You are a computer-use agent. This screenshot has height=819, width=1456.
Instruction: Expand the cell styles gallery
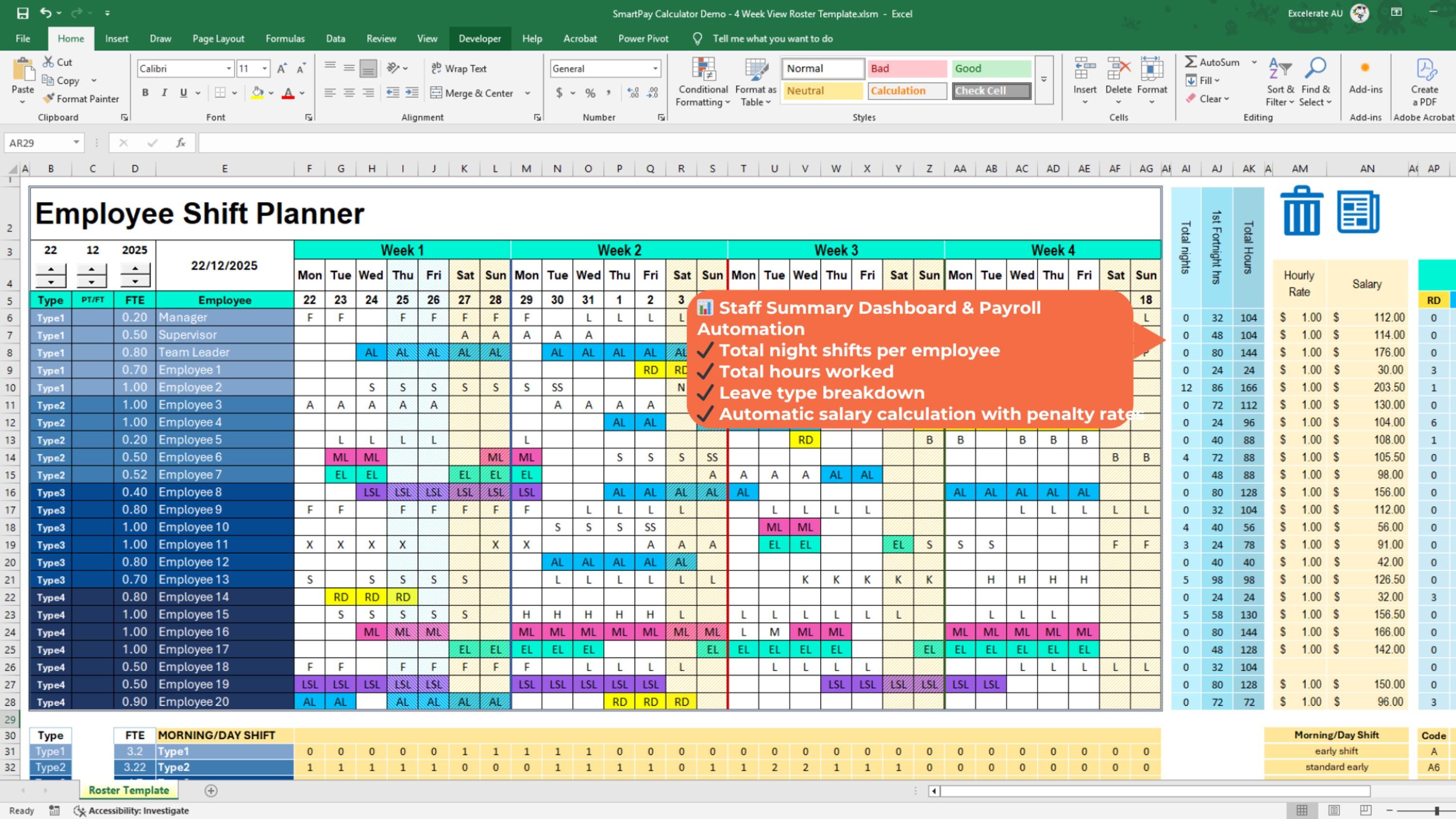(x=1044, y=80)
